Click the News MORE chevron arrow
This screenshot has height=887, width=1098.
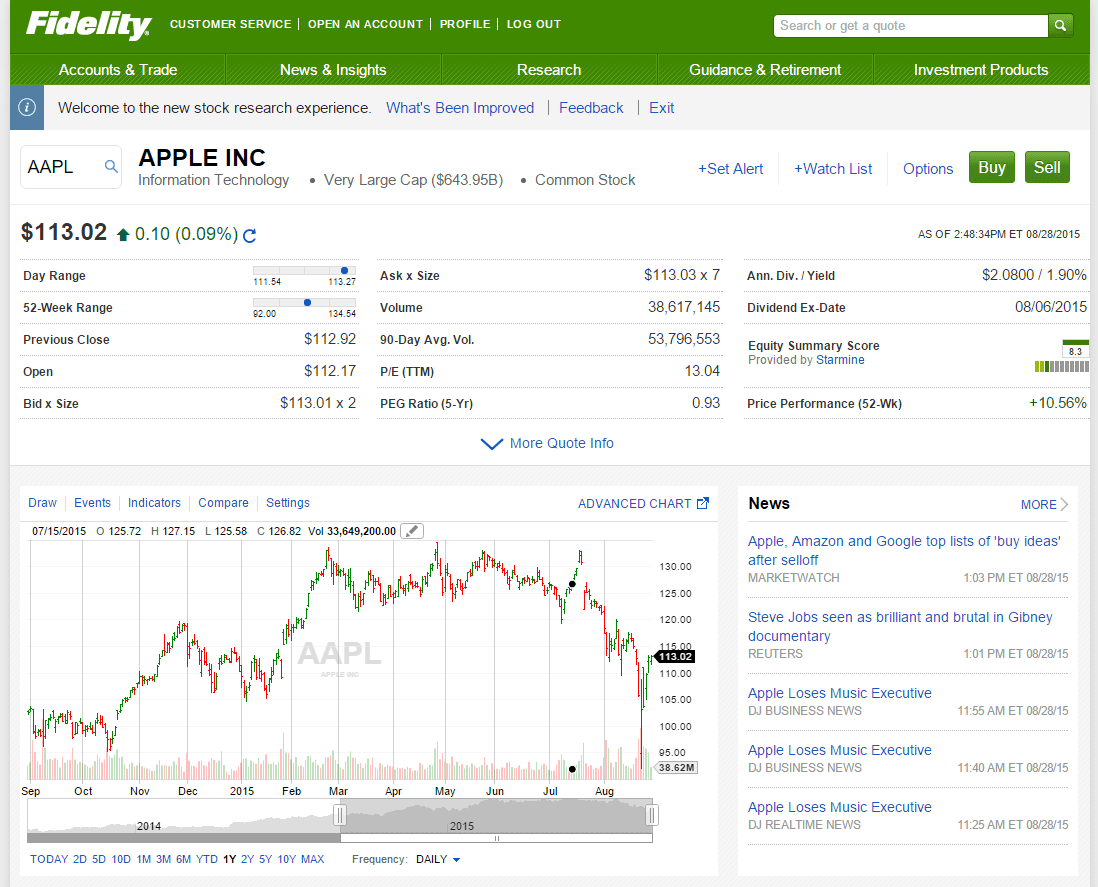pos(1064,504)
